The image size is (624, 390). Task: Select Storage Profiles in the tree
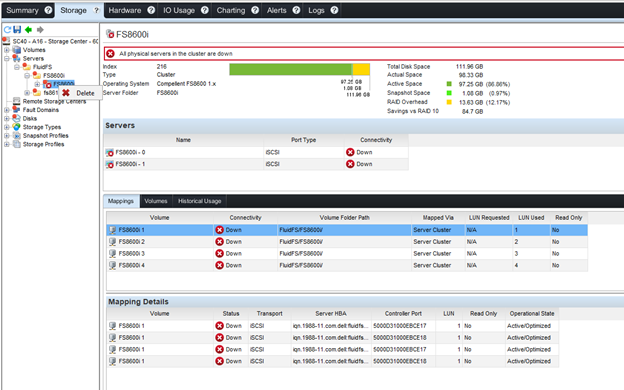[43, 144]
